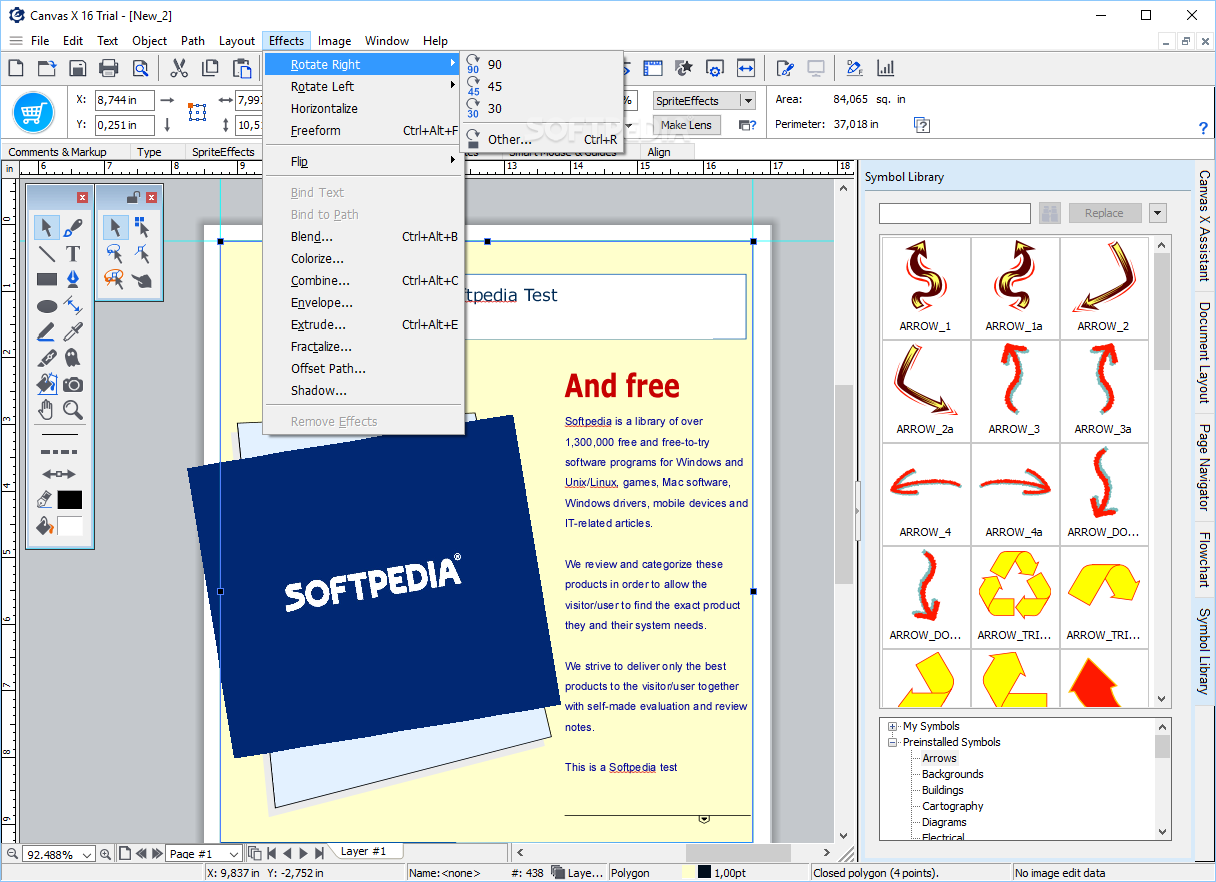Open the SpriteEffects dropdown
This screenshot has height=882, width=1216.
(747, 101)
